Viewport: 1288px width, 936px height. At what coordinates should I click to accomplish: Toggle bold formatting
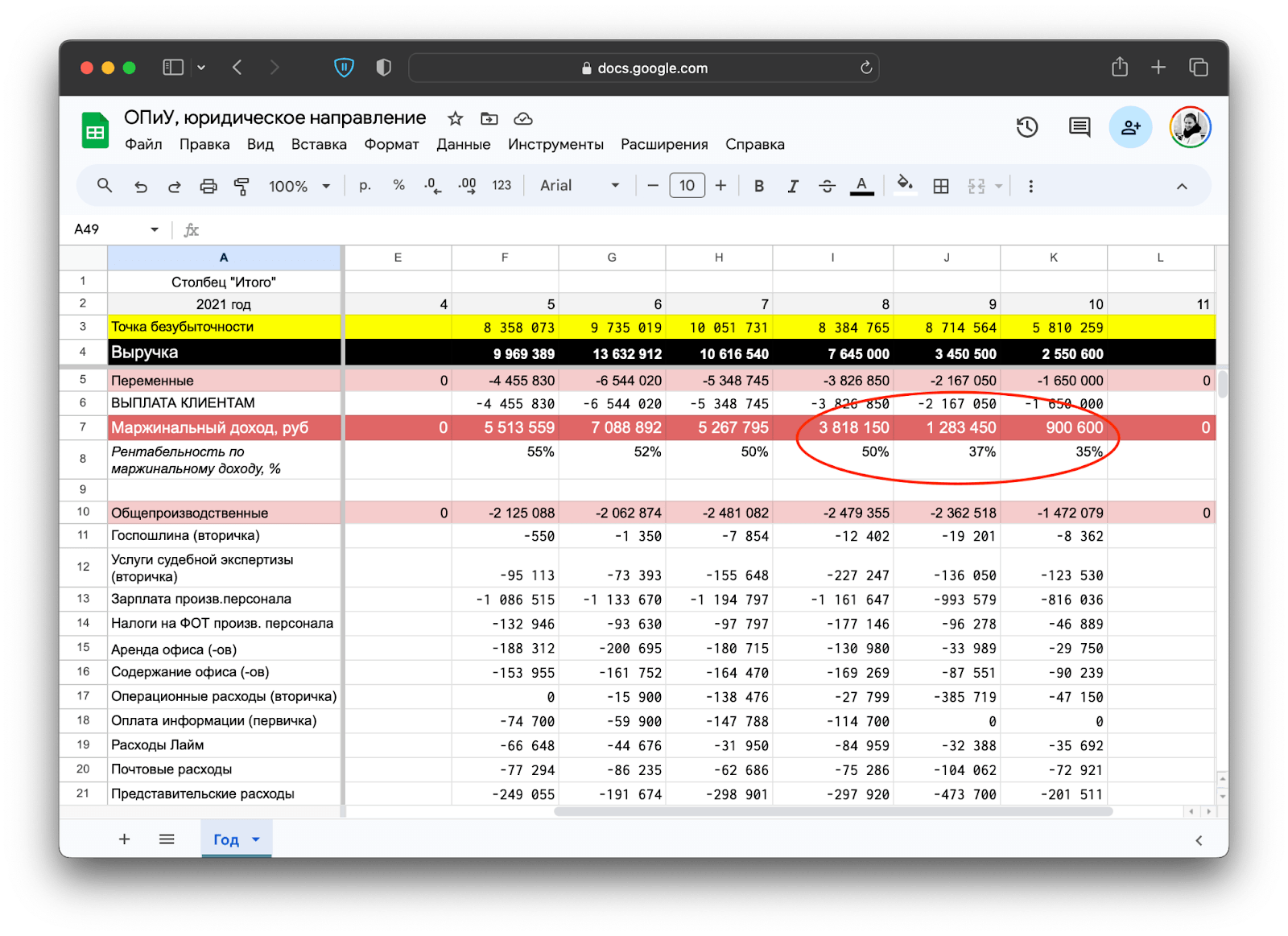pyautogui.click(x=758, y=186)
